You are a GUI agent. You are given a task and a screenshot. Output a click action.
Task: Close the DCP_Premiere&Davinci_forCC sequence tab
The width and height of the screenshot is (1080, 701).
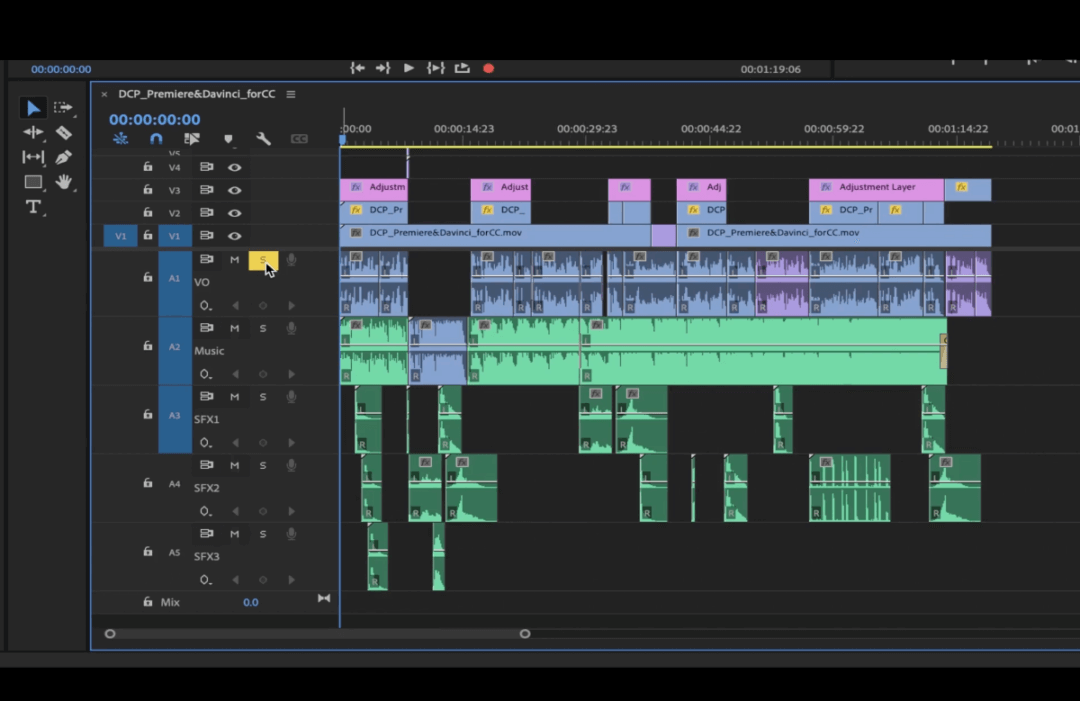click(104, 94)
